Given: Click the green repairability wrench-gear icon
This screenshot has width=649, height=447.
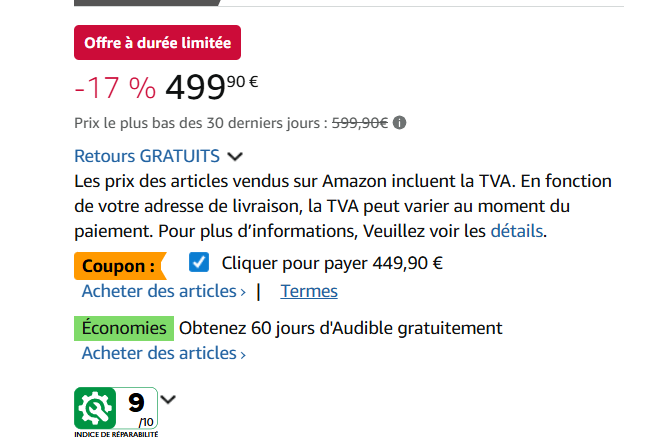Looking at the screenshot, I should 95,408.
